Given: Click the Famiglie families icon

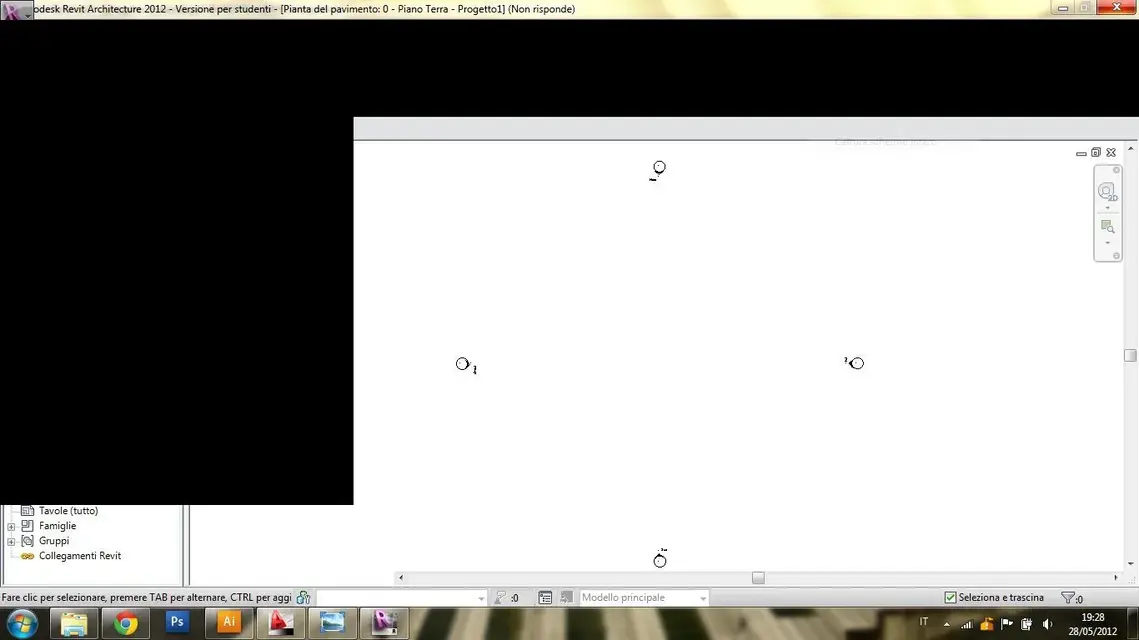Looking at the screenshot, I should pos(28,526).
